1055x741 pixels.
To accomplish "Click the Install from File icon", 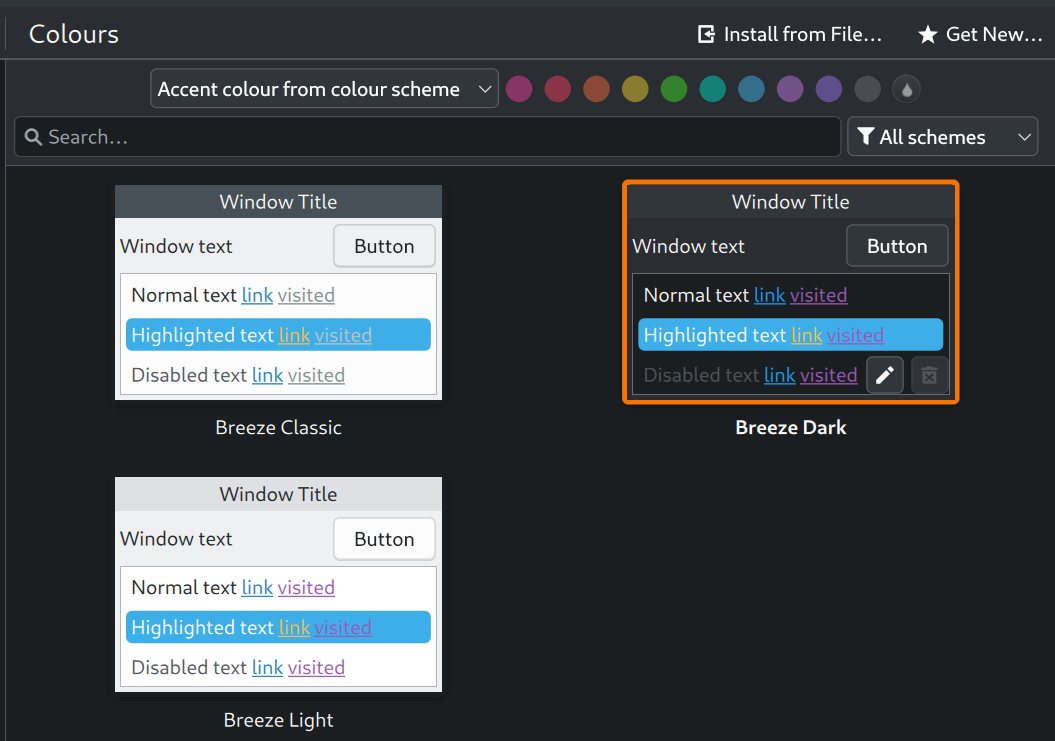I will point(706,34).
